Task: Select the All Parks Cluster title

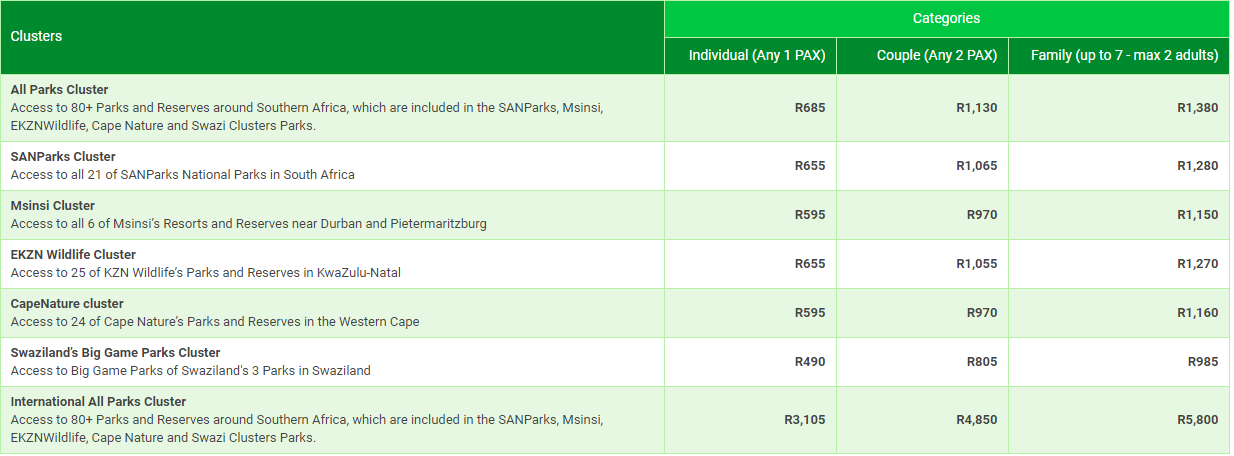Action: tap(59, 90)
